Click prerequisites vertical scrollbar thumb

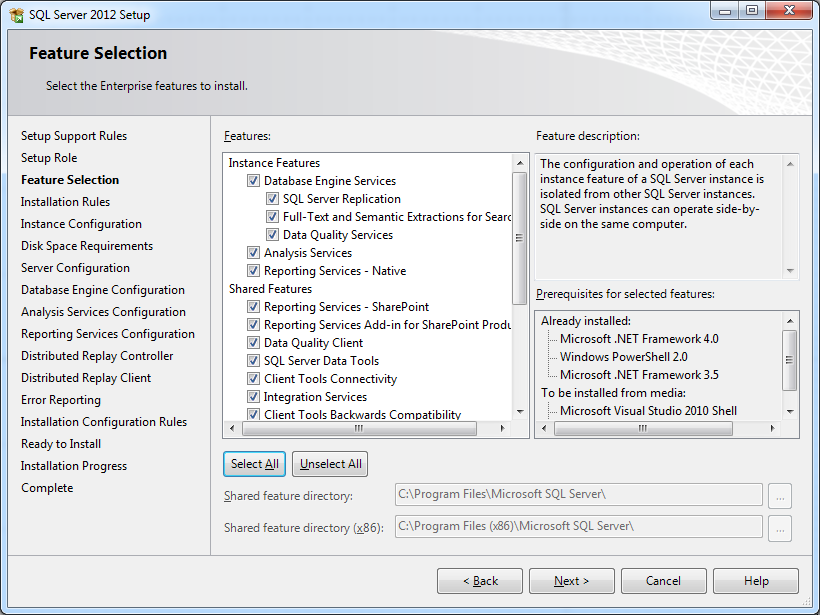click(x=790, y=360)
